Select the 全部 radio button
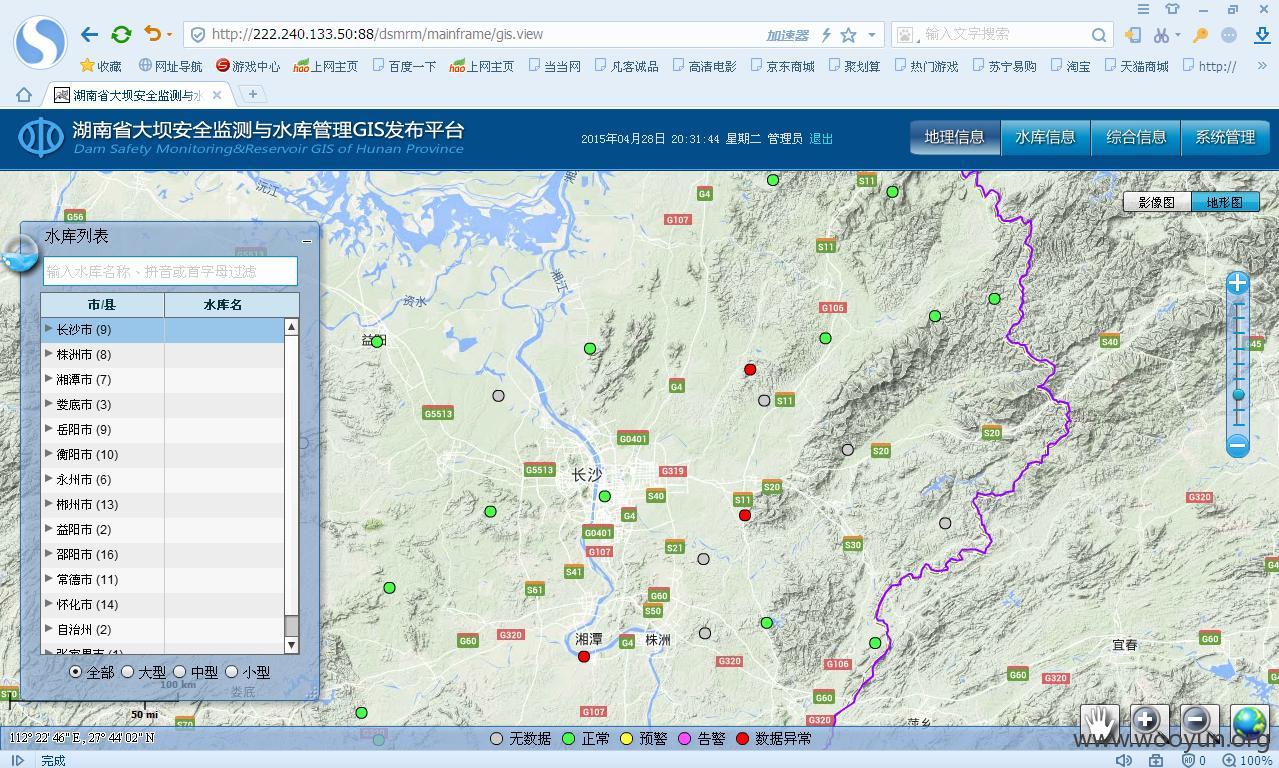The image size is (1279, 768). [x=75, y=672]
